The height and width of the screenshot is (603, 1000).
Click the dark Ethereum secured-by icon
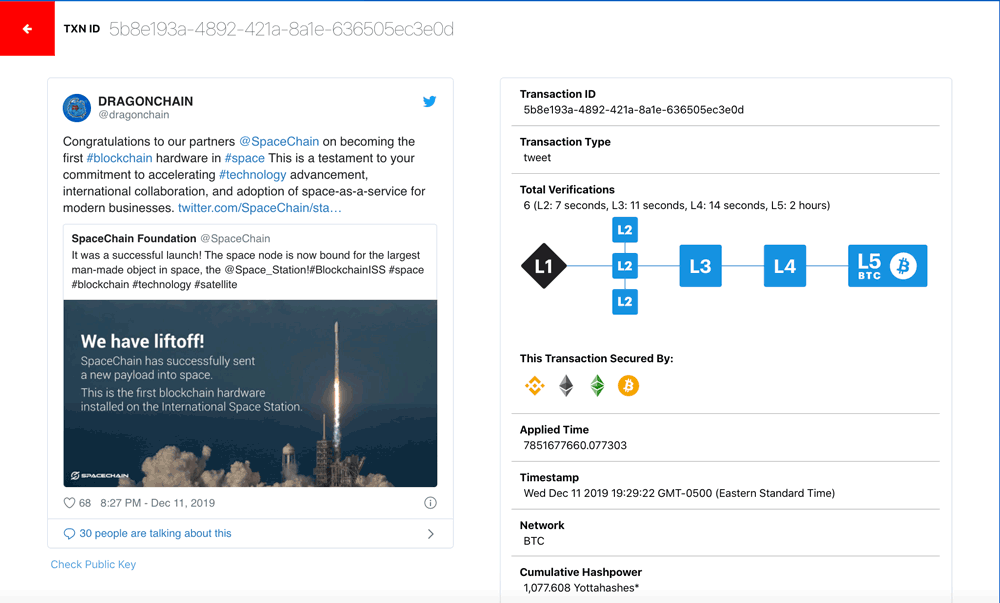[x=566, y=386]
